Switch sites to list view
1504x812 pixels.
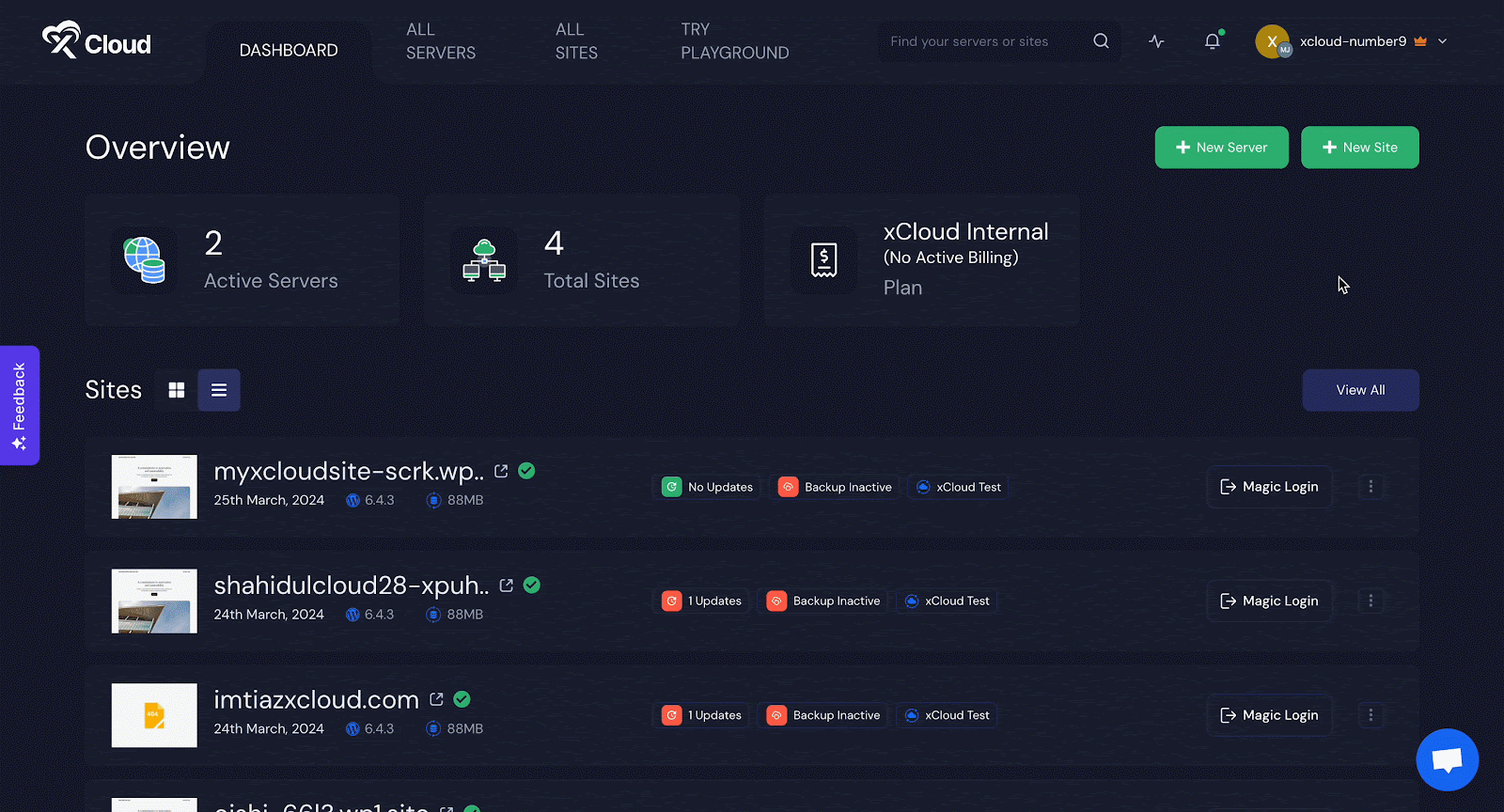click(219, 390)
